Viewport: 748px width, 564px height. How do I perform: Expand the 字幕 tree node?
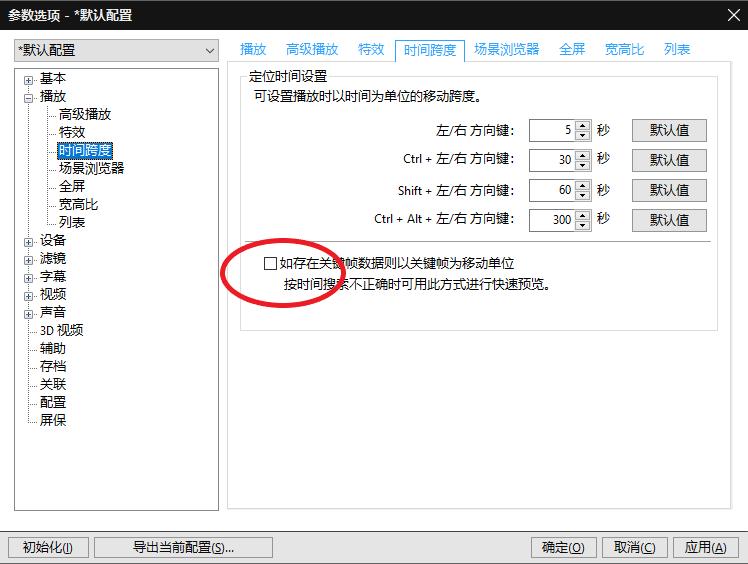click(x=28, y=278)
